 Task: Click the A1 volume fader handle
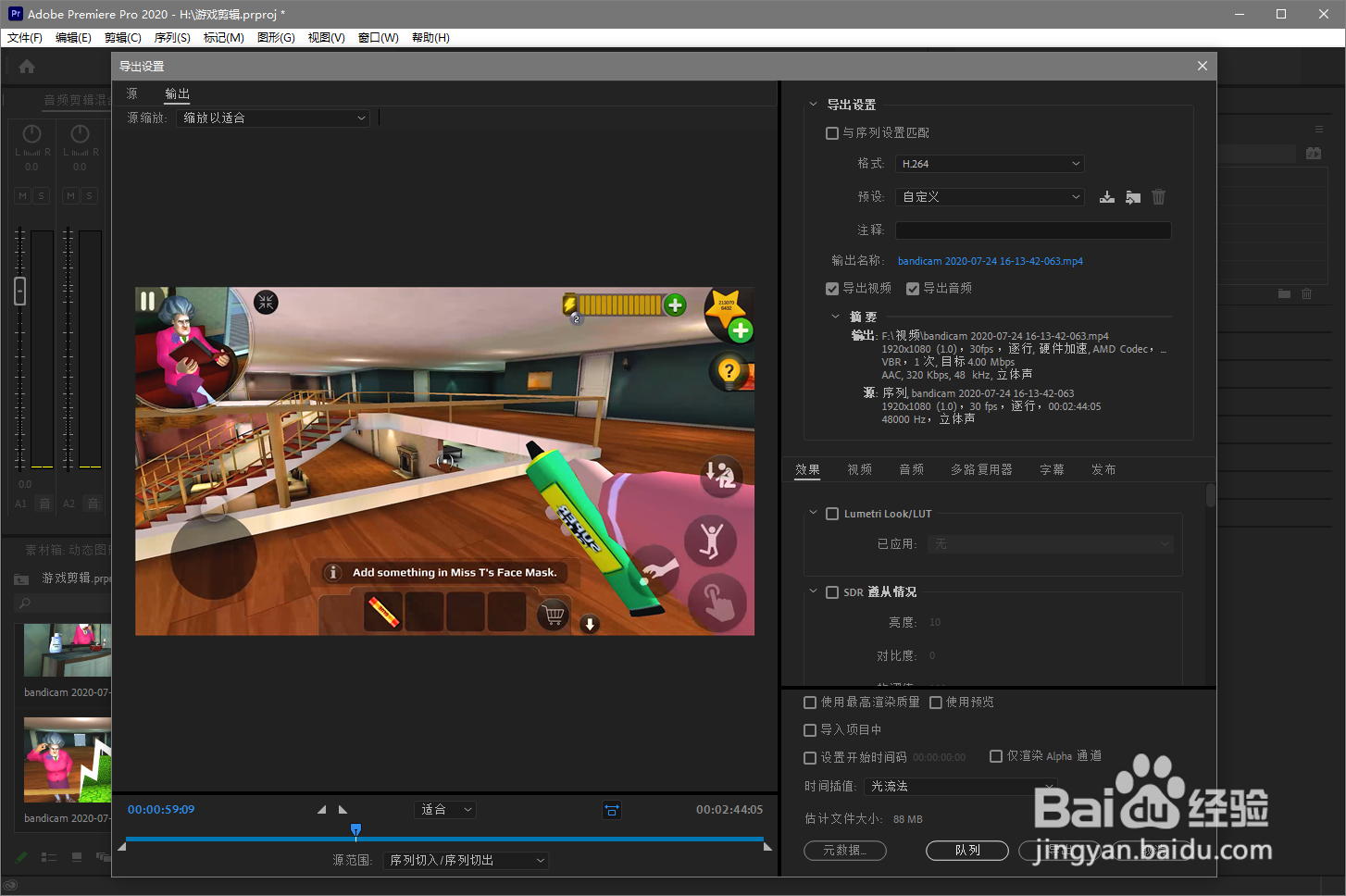tap(20, 292)
